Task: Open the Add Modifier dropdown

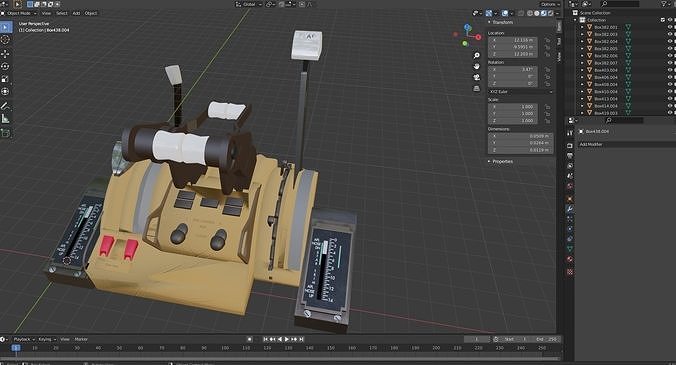Action: pos(627,144)
